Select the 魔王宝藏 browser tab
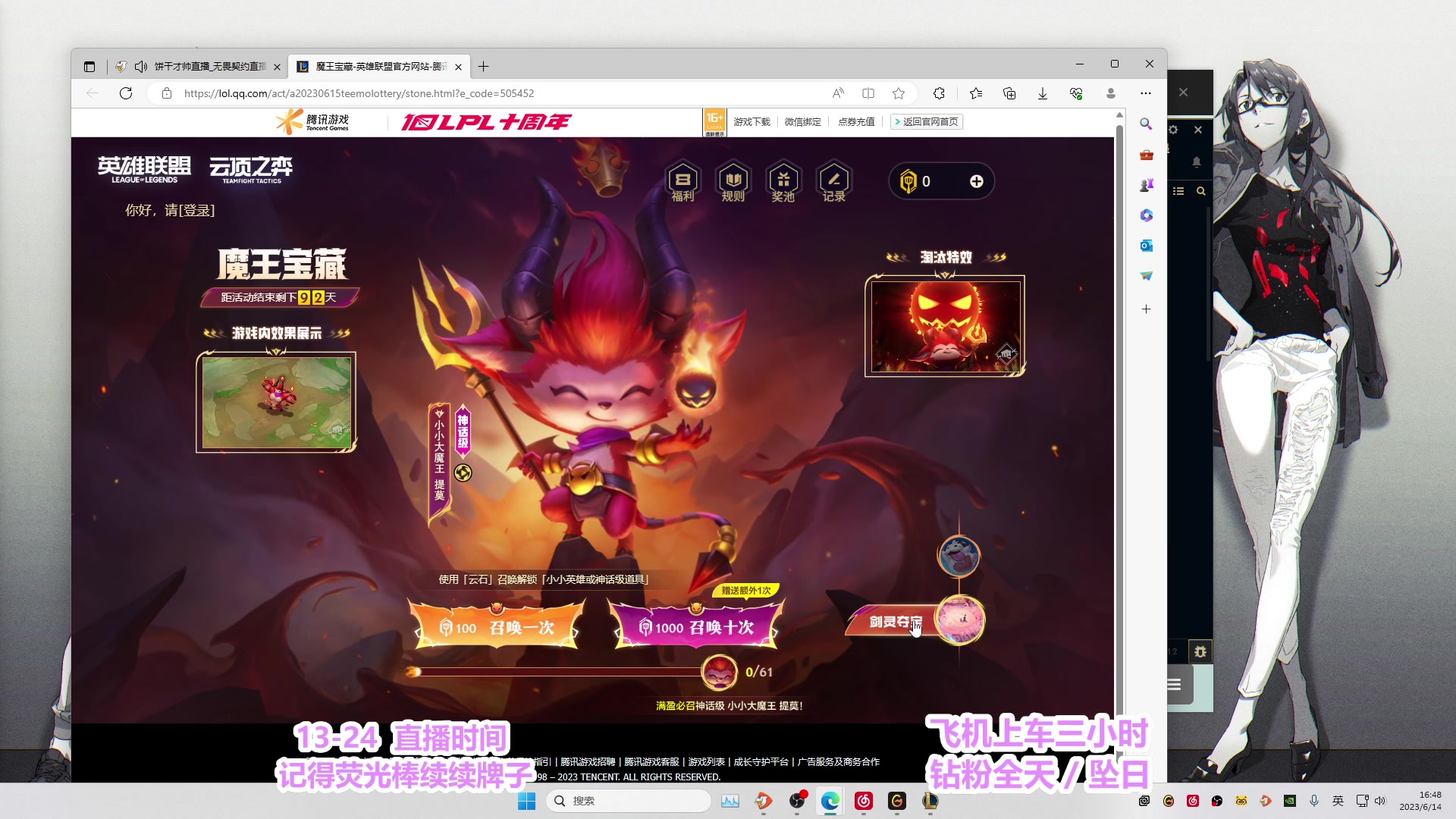1456x819 pixels. coord(379,67)
